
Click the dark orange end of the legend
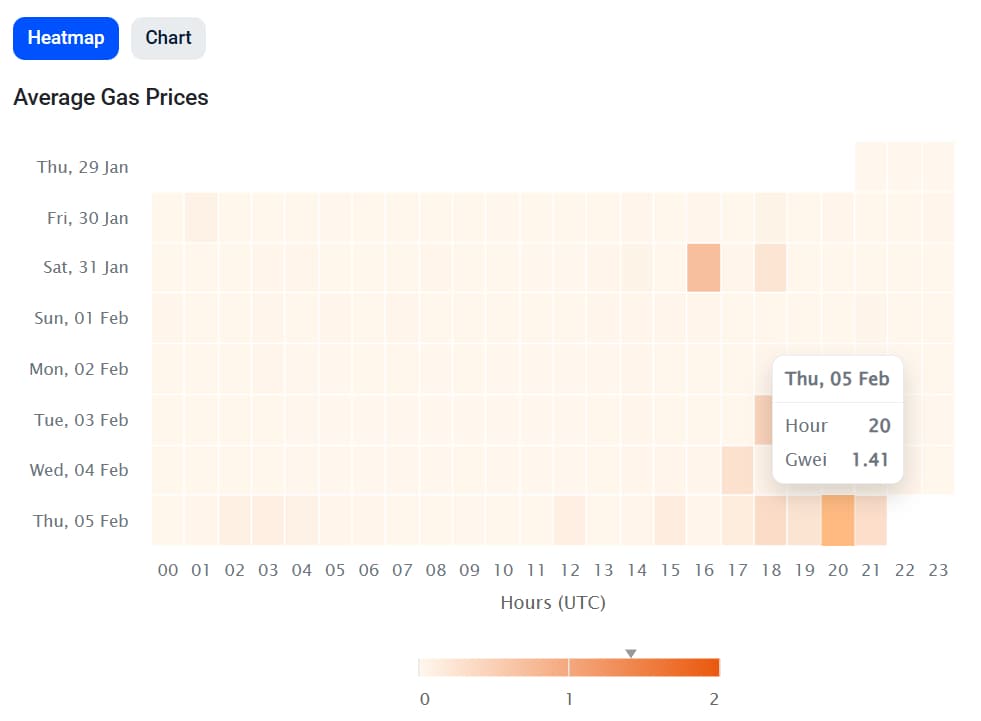click(710, 668)
